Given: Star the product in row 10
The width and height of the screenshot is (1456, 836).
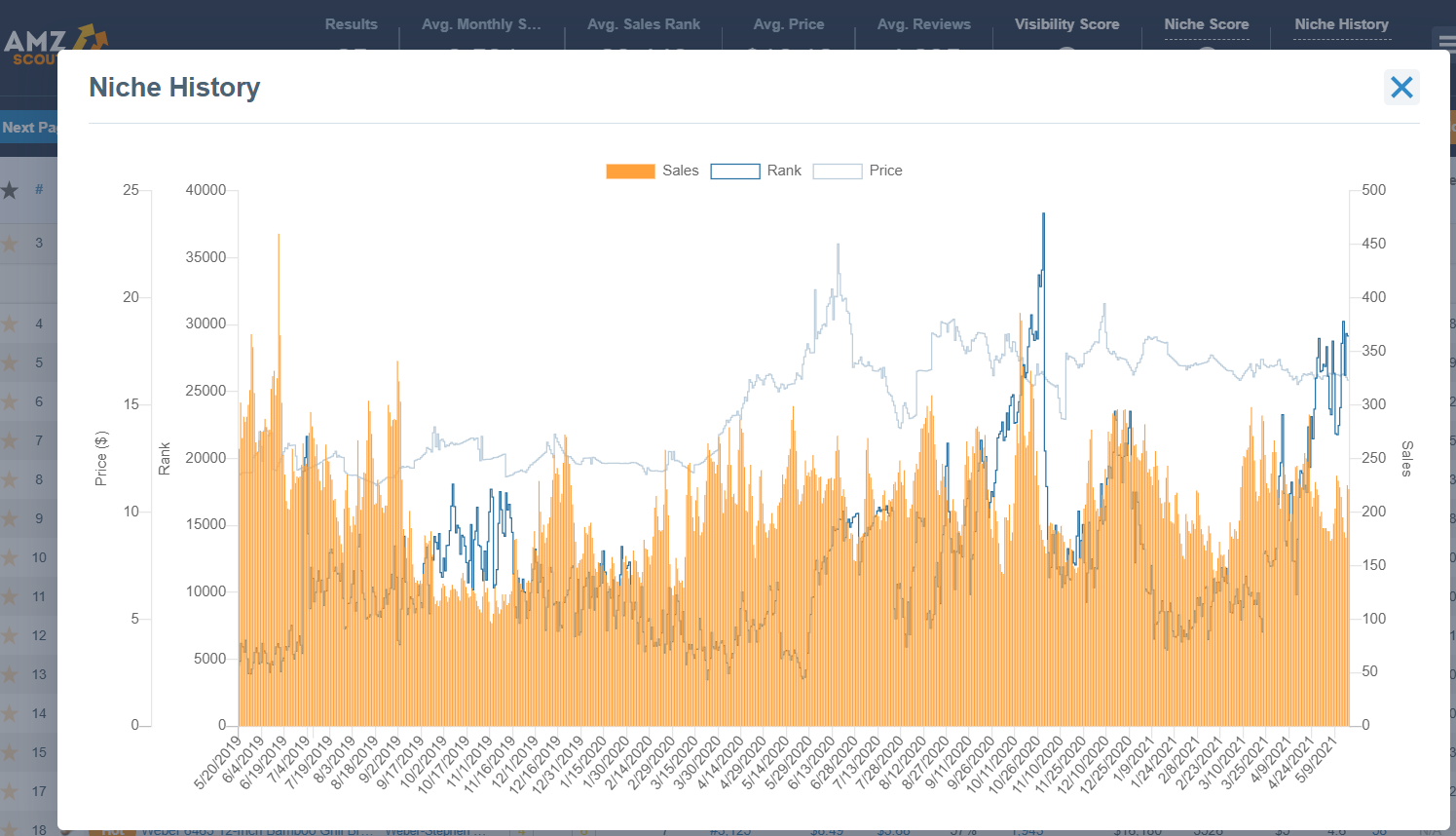Looking at the screenshot, I should 10,557.
